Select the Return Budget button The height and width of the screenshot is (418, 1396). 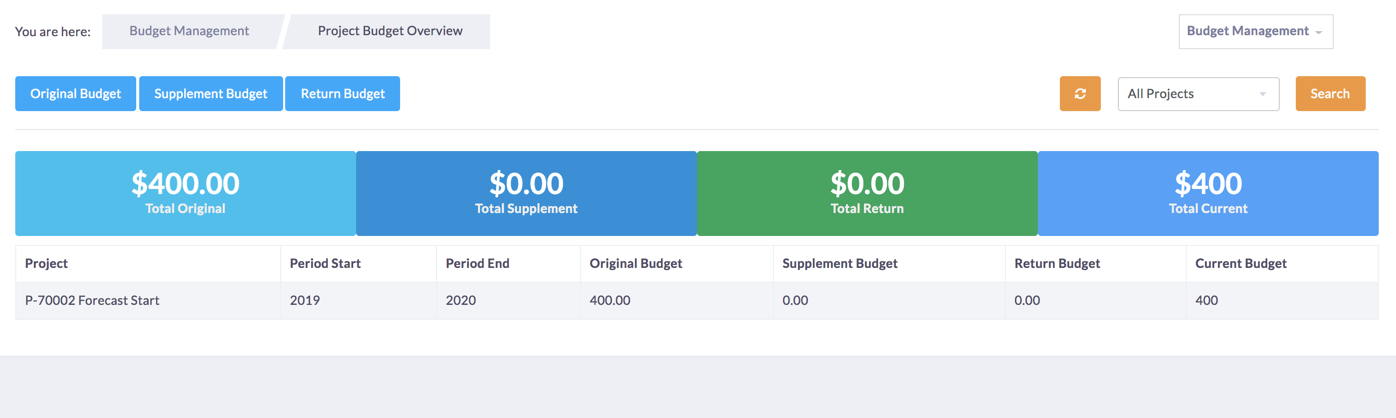[x=342, y=94]
